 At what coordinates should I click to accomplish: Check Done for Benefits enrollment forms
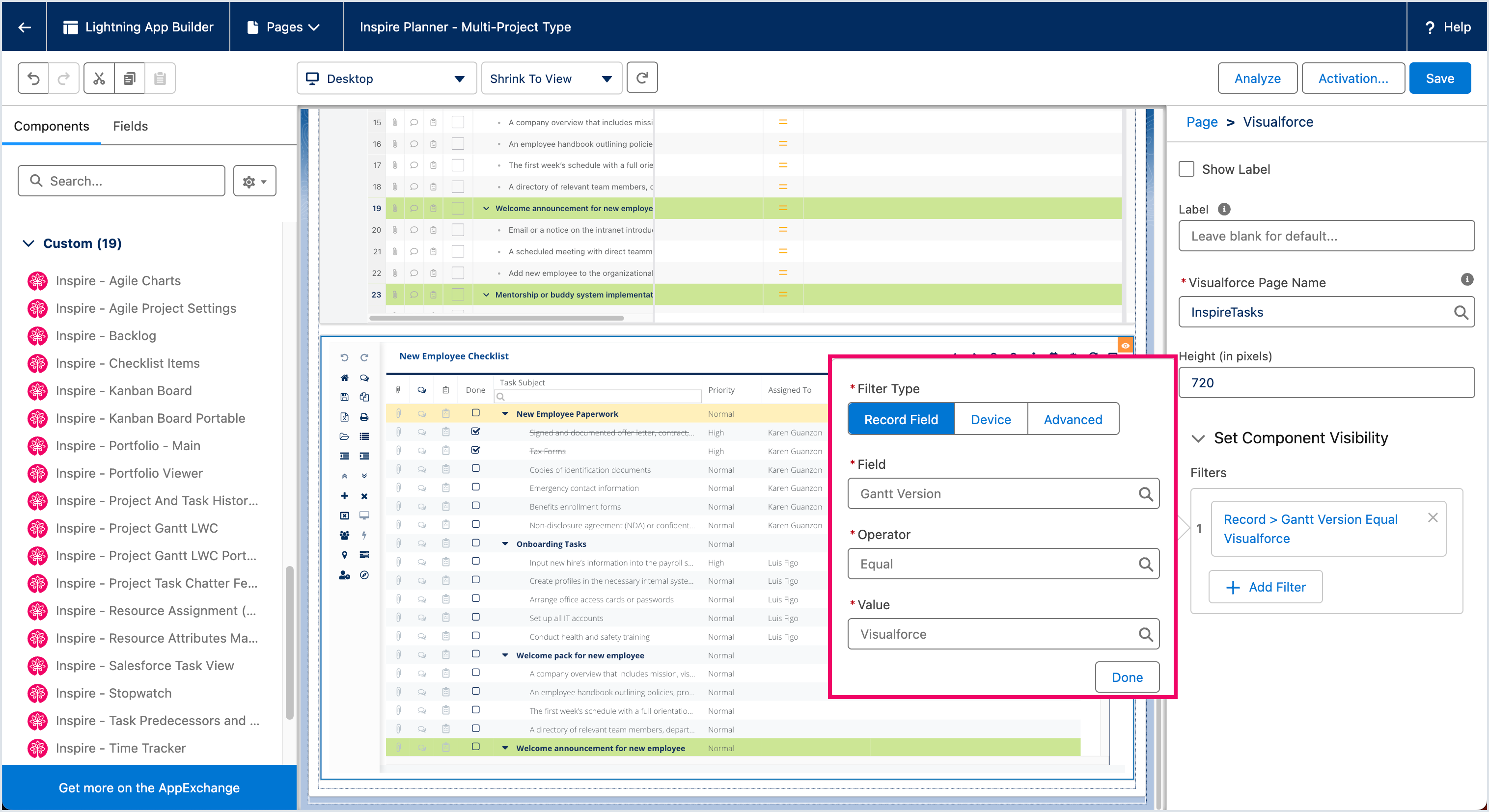[x=475, y=505]
